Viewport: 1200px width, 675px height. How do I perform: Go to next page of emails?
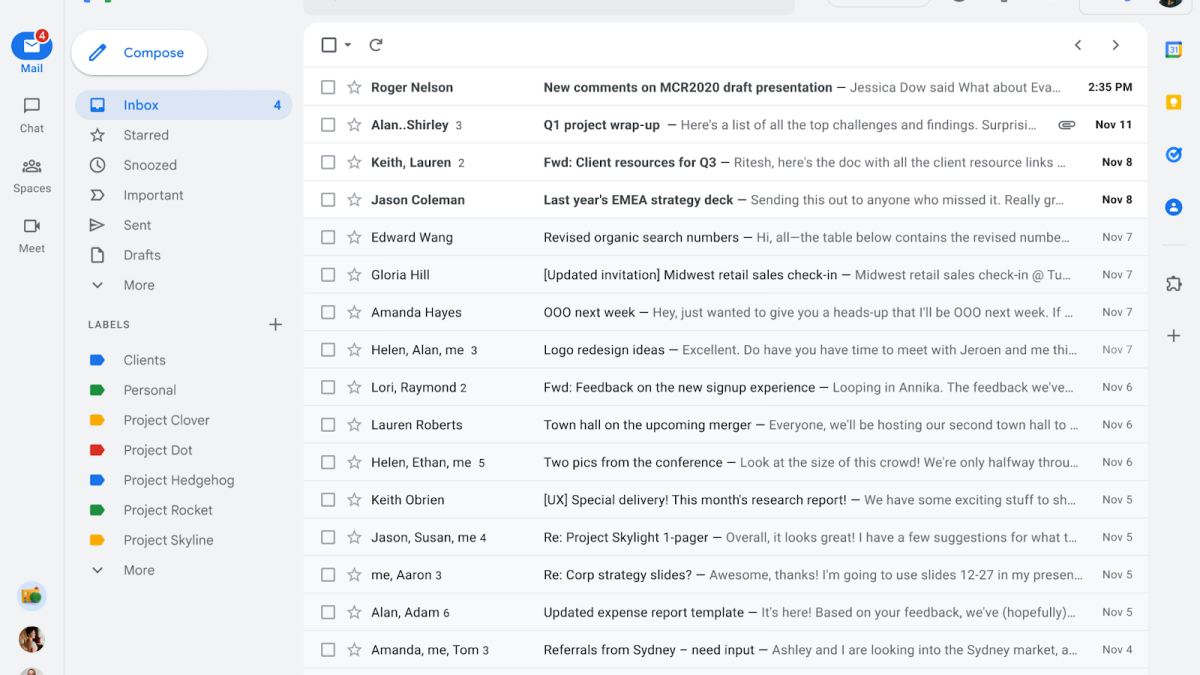[x=1116, y=45]
